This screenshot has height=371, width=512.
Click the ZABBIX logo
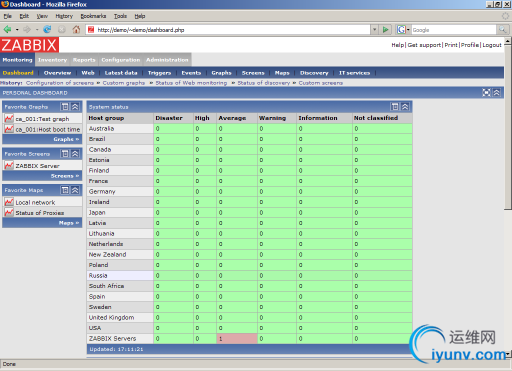[29, 45]
